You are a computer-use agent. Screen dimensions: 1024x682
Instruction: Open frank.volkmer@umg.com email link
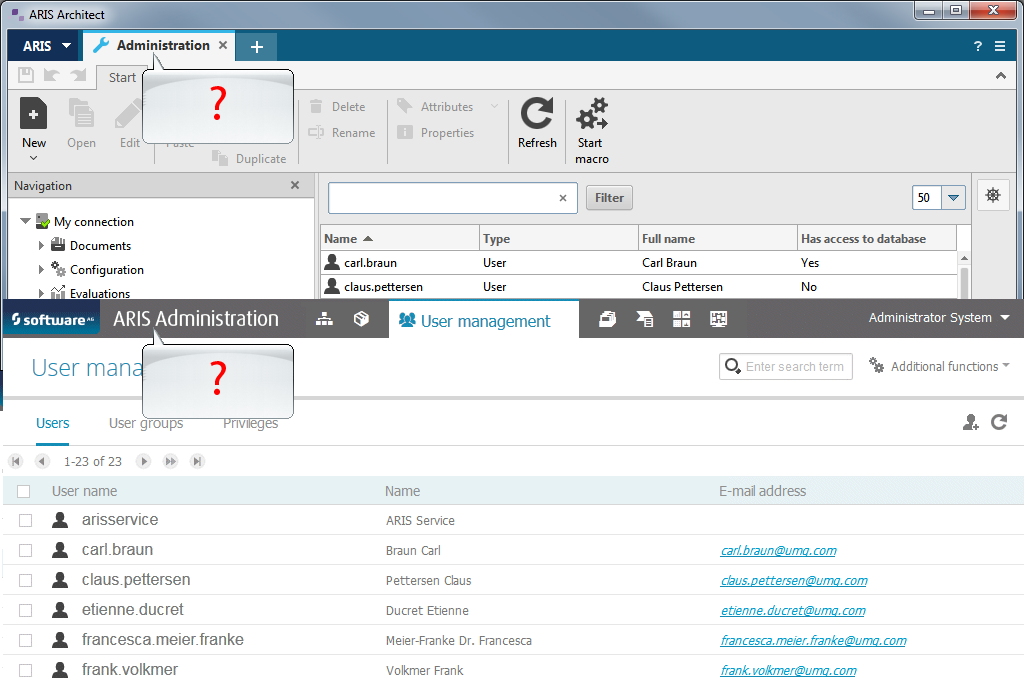point(788,670)
